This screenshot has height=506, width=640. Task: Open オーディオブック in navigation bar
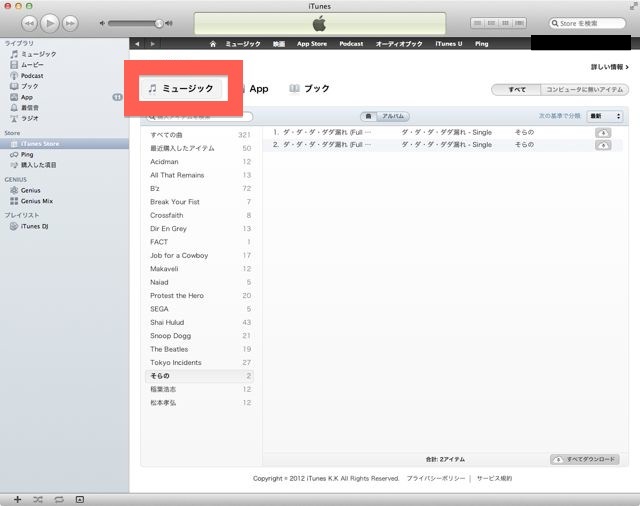399,44
